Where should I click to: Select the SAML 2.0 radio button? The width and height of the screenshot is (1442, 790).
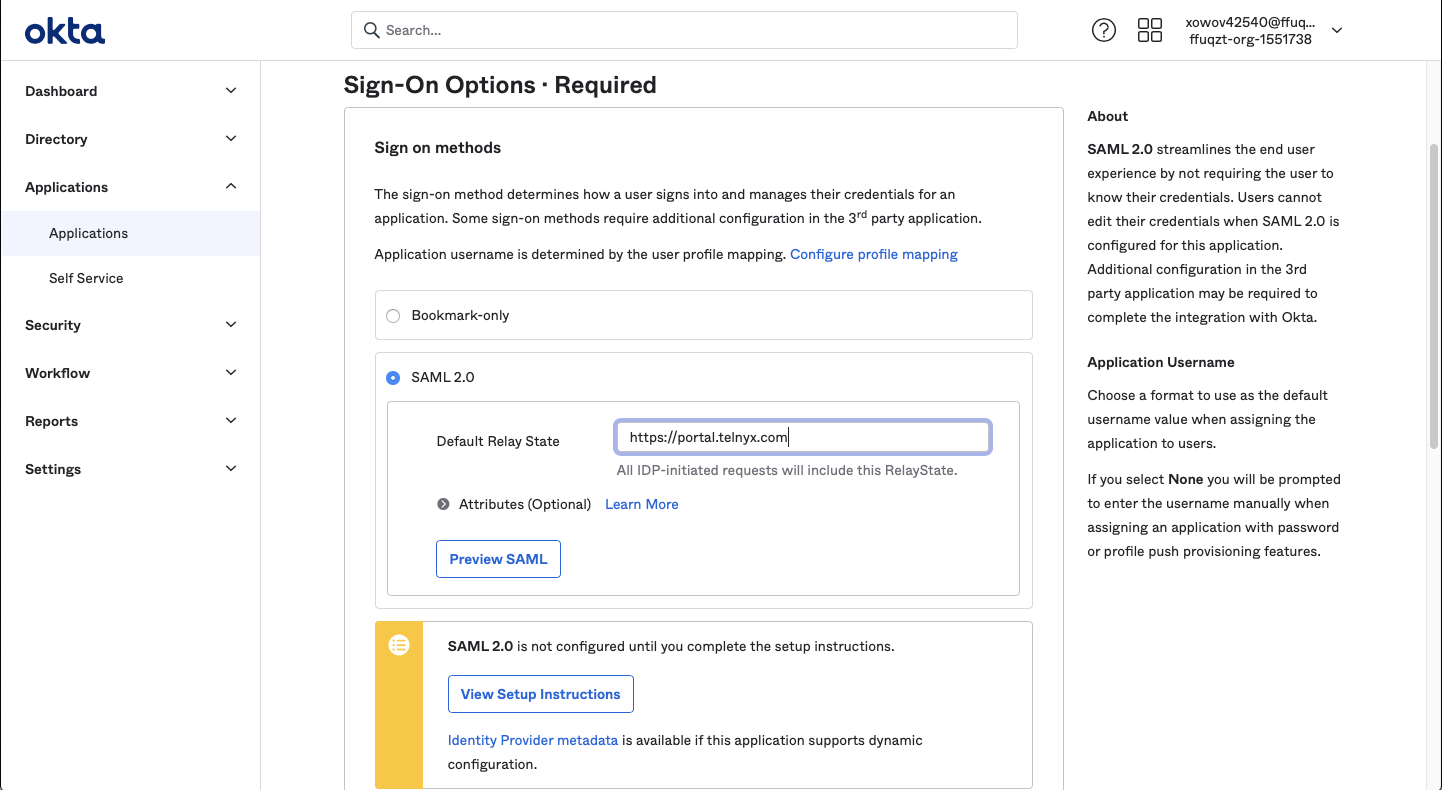(393, 378)
